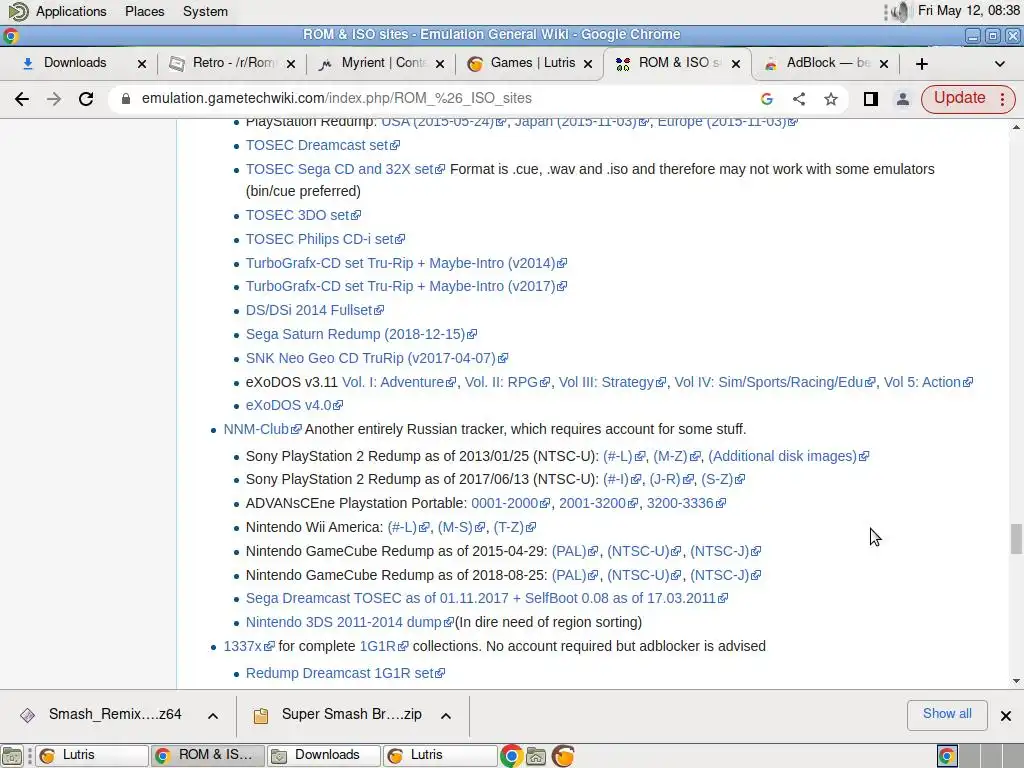
Task: Open the Places menu
Action: (x=144, y=11)
